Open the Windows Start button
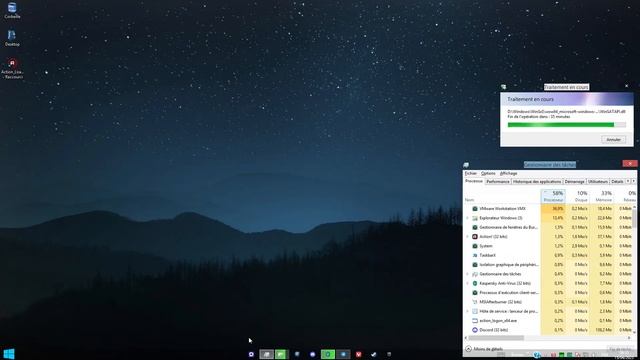Viewport: 640px width, 360px height. point(9,354)
